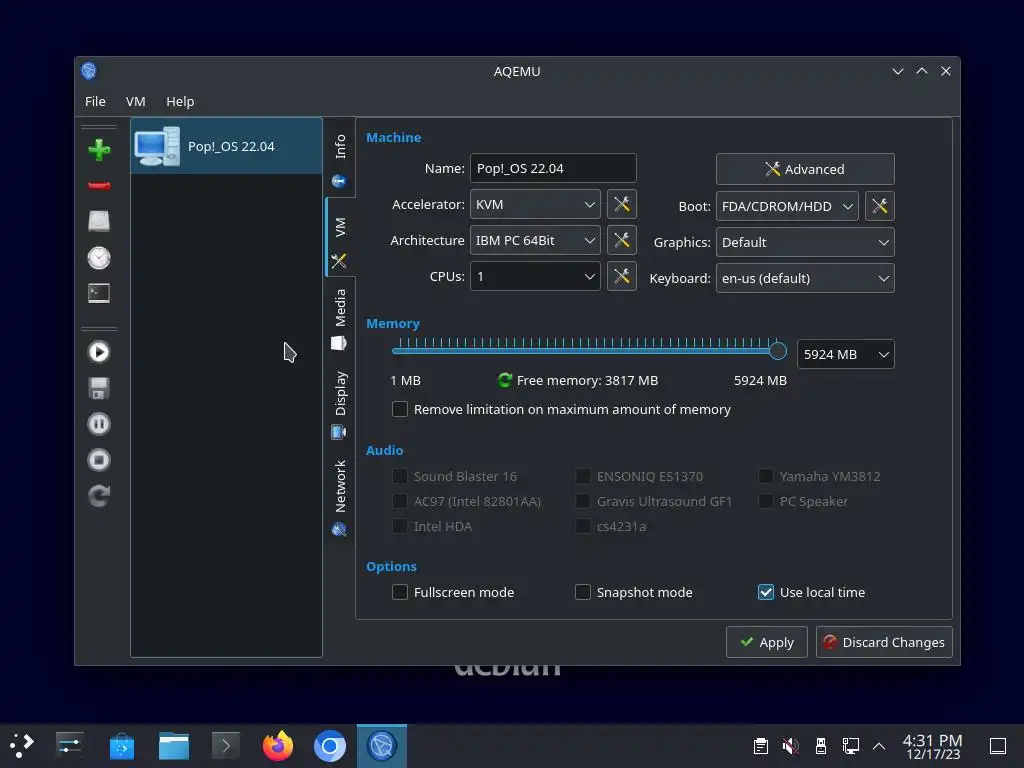Click Discard Changes button

click(884, 642)
